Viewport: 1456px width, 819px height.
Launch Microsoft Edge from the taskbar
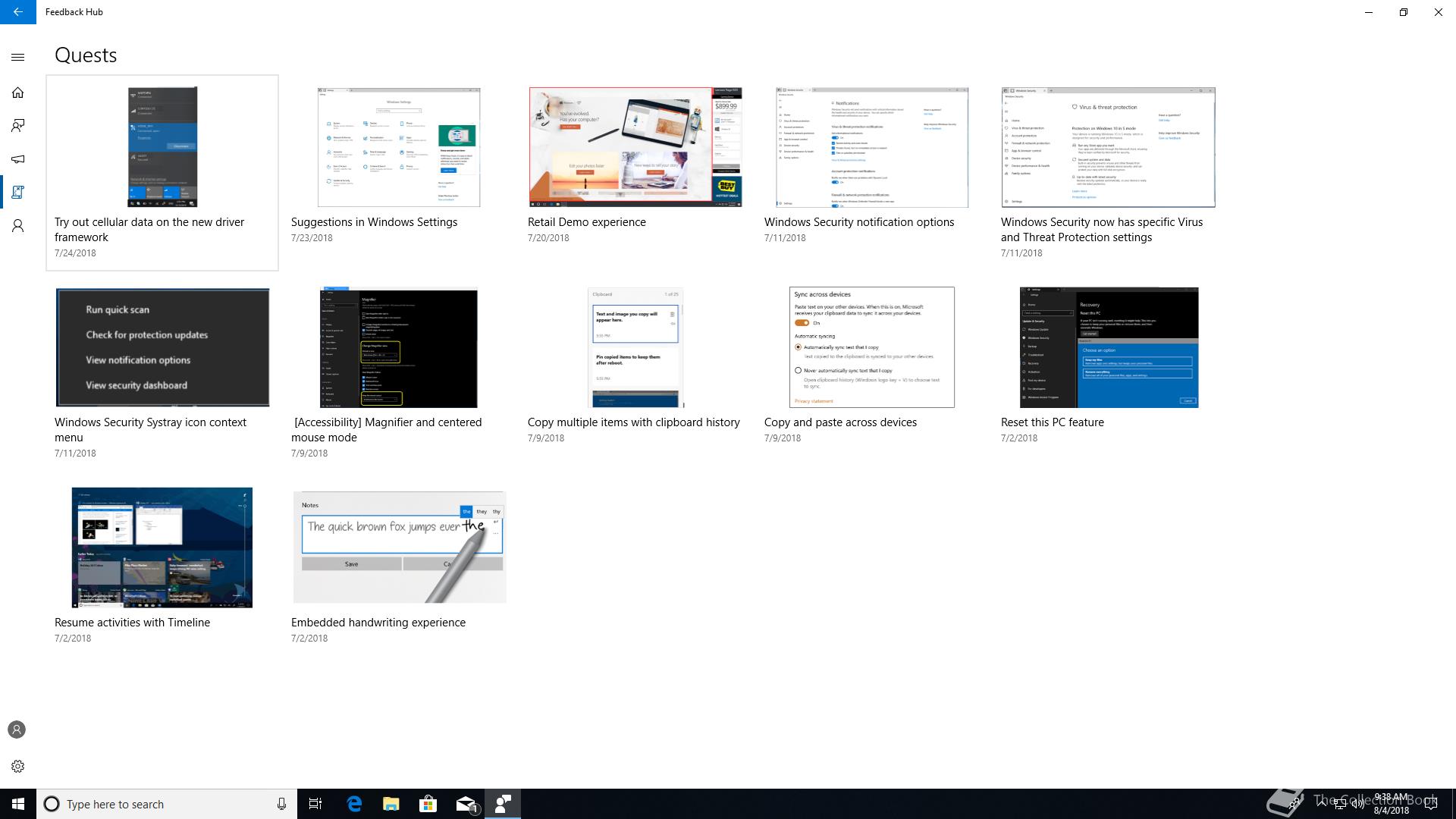coord(354,804)
